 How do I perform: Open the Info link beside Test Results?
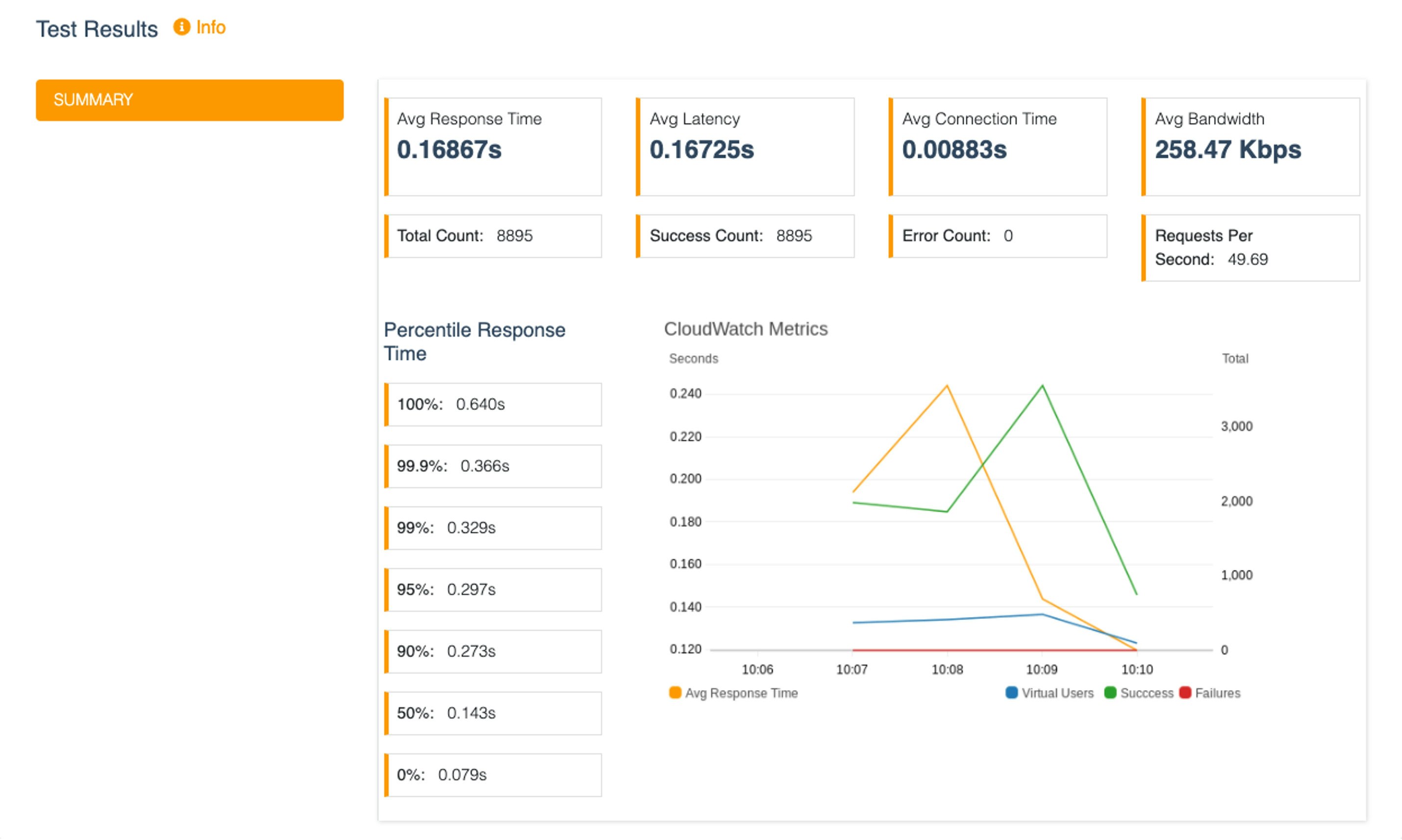click(x=211, y=27)
